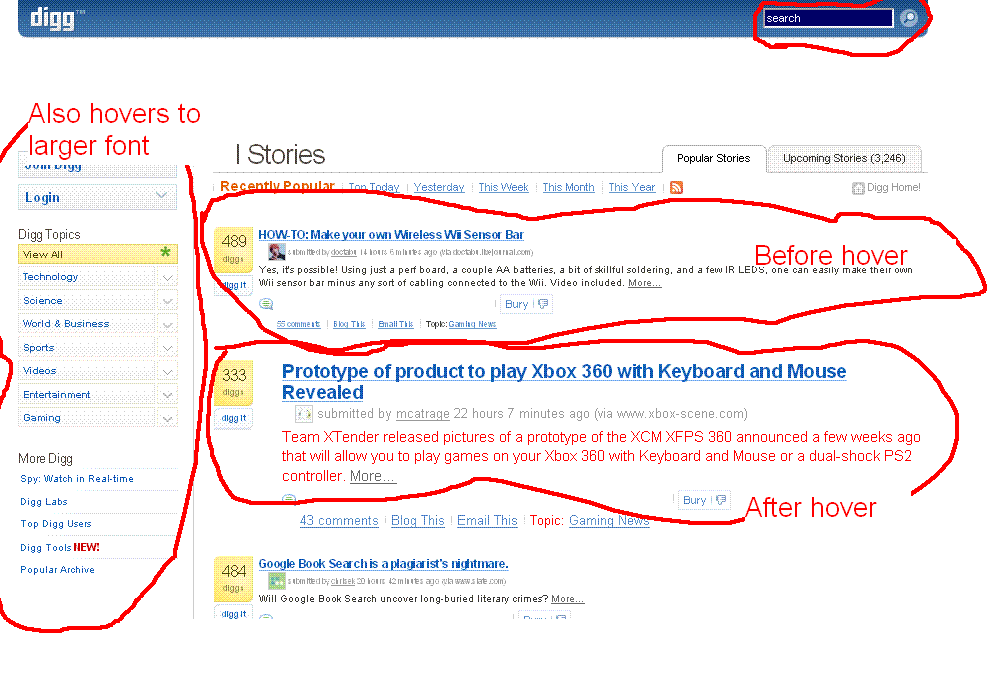Click the 484 diggs count badge
This screenshot has width=1000, height=673.
coord(234,577)
